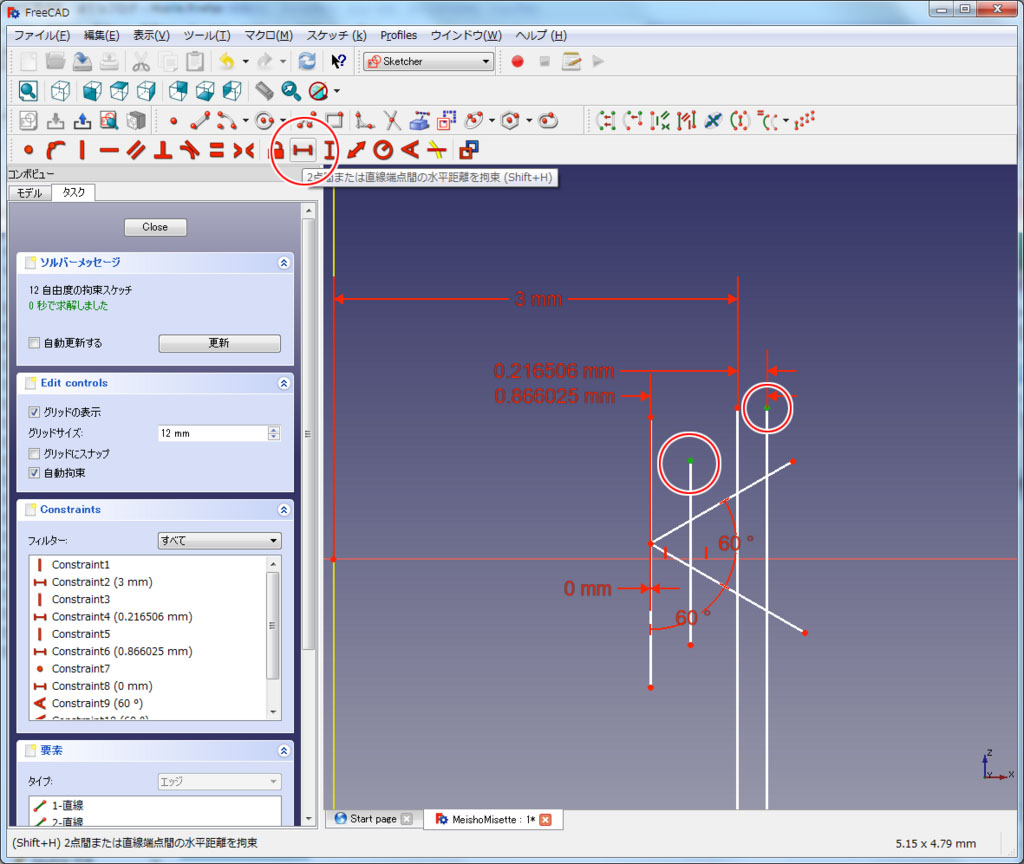The image size is (1024, 864).
Task: Enable the グリッドにスナップ checkbox
Action: (x=34, y=453)
